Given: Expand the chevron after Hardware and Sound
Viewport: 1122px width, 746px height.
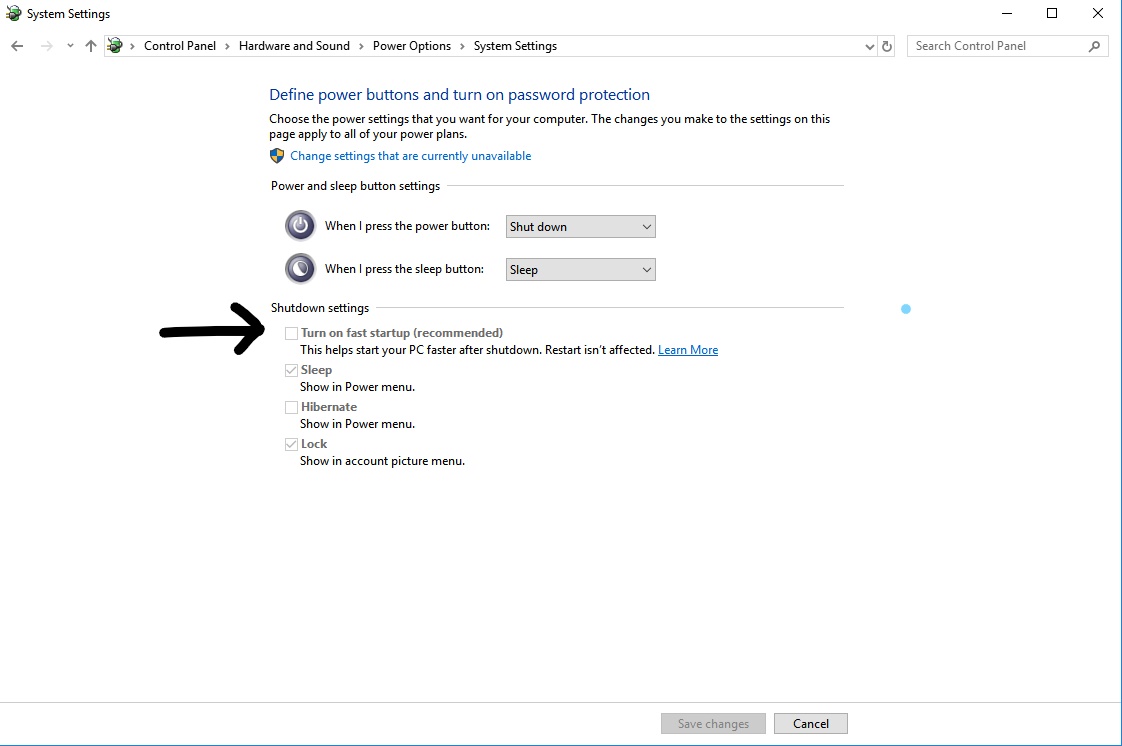Looking at the screenshot, I should click(361, 46).
